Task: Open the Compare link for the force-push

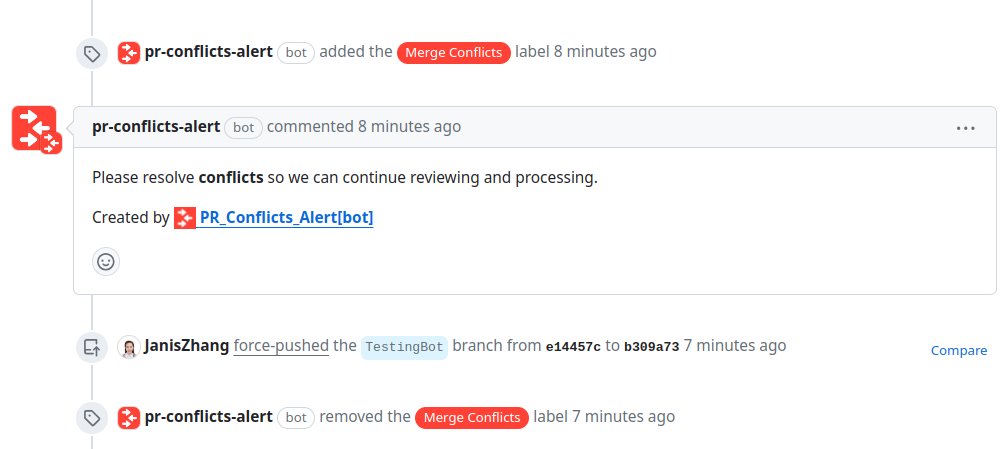Action: (958, 350)
